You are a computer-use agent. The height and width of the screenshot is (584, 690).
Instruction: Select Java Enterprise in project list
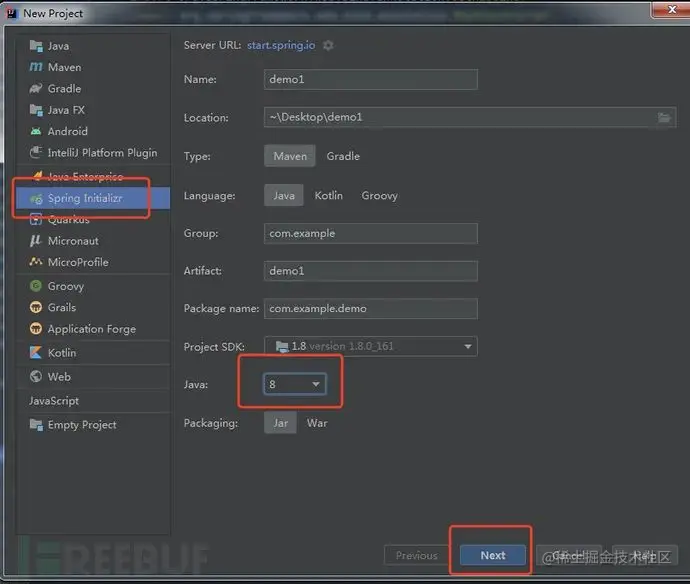tap(85, 176)
